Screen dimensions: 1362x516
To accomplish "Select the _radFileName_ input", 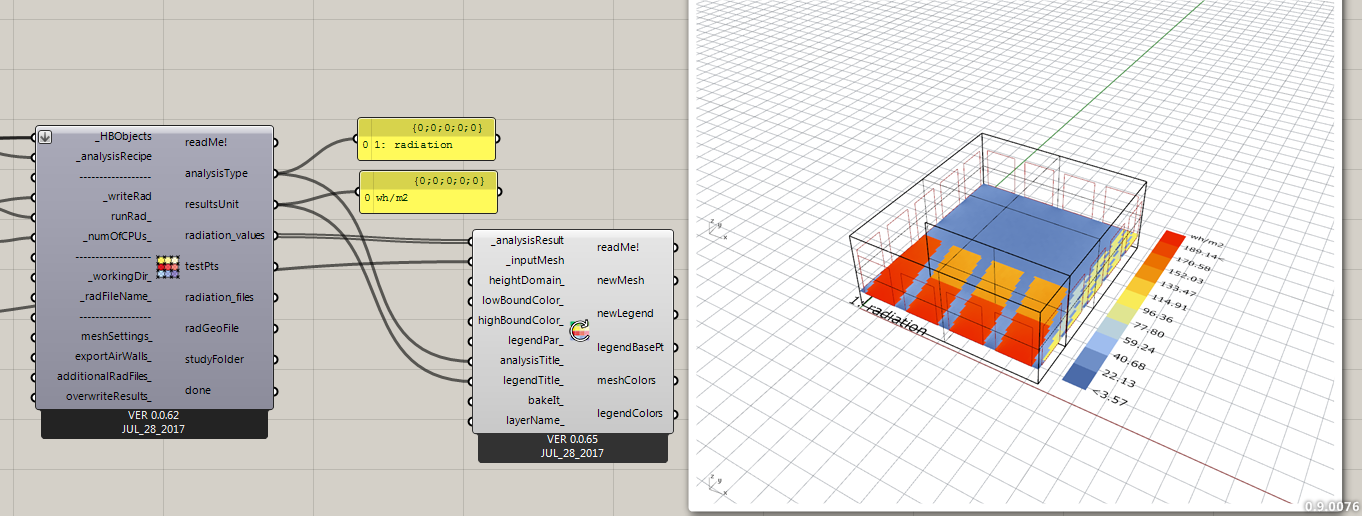I will 116,297.
